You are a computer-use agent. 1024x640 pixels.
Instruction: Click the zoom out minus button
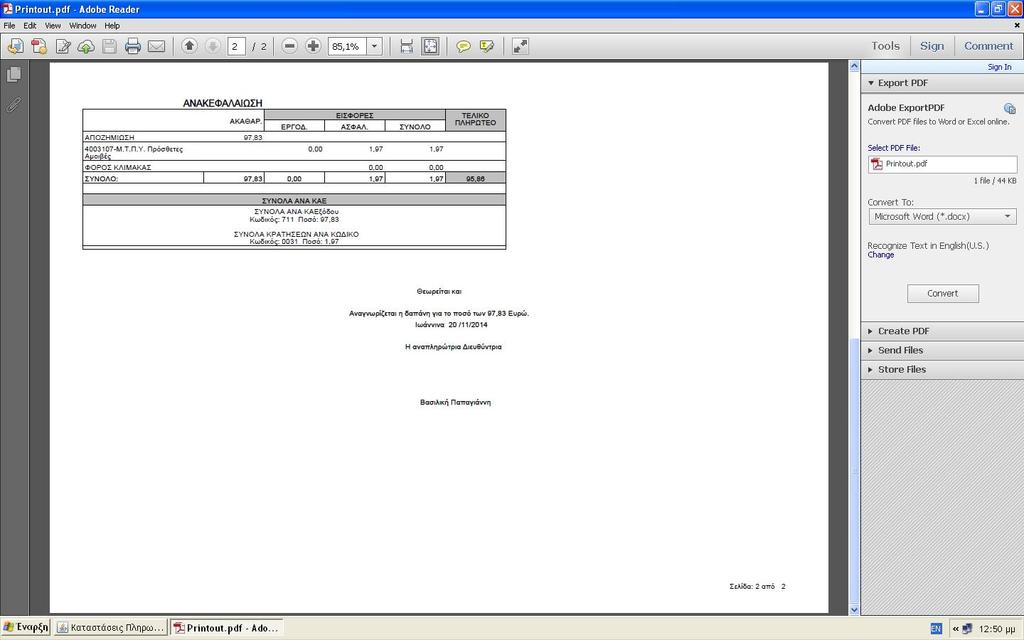coord(290,46)
